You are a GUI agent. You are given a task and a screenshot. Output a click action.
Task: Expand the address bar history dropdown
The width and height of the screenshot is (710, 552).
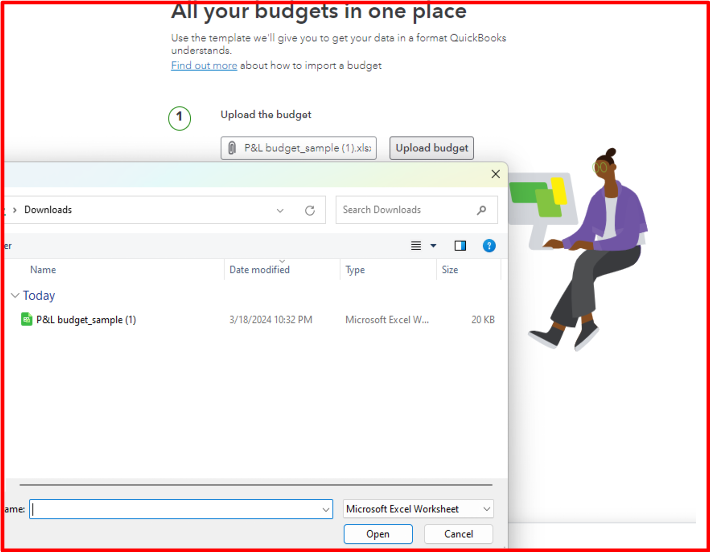[280, 210]
